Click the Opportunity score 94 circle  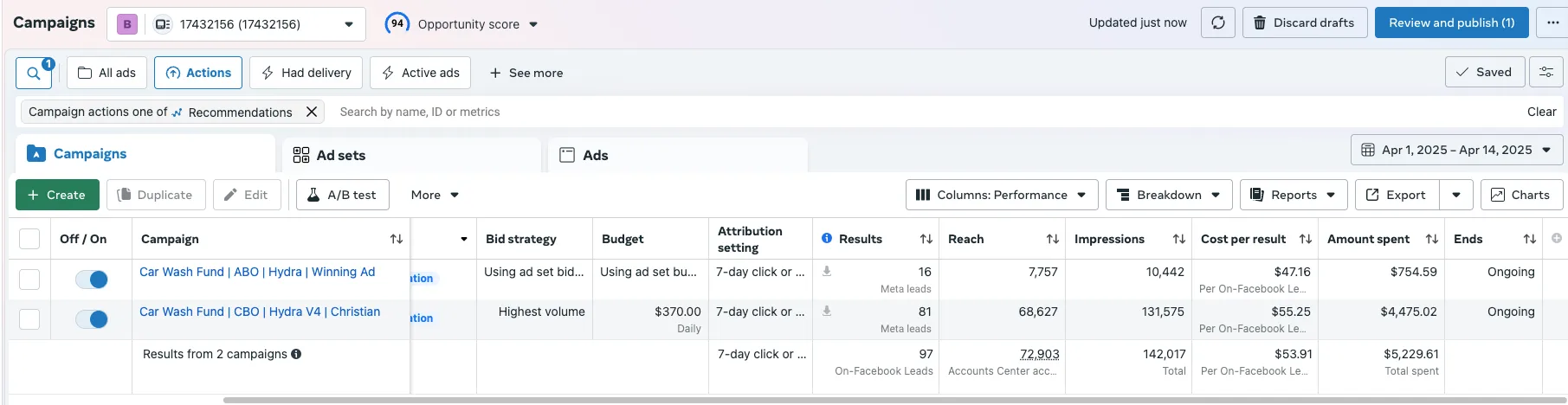(397, 23)
